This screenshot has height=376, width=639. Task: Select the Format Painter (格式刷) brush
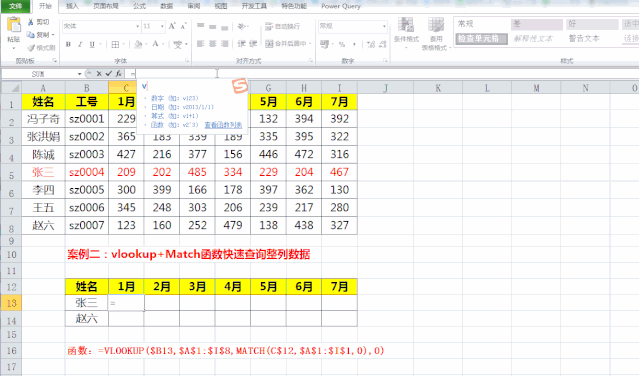[31, 48]
